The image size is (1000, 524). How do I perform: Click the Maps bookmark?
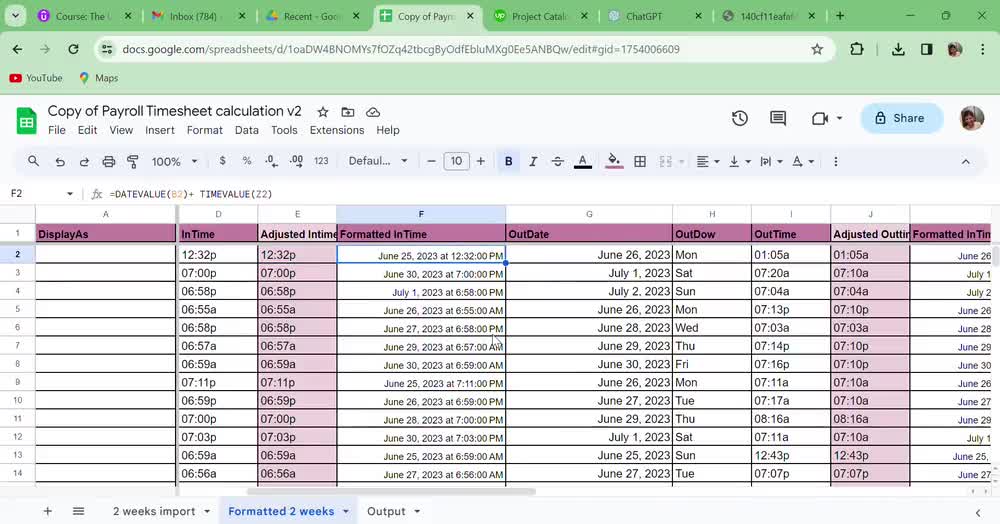tap(98, 78)
